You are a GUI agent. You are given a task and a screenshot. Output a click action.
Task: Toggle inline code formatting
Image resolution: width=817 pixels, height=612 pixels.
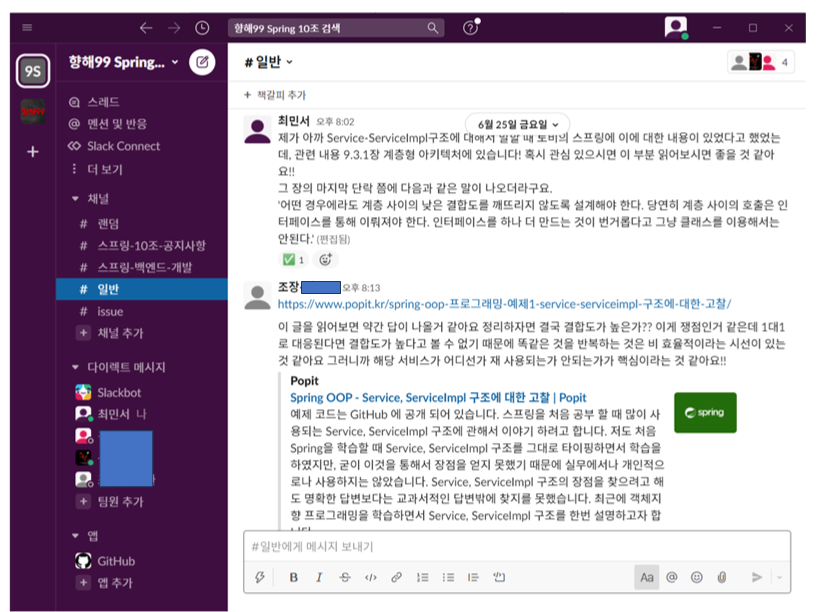(370, 577)
